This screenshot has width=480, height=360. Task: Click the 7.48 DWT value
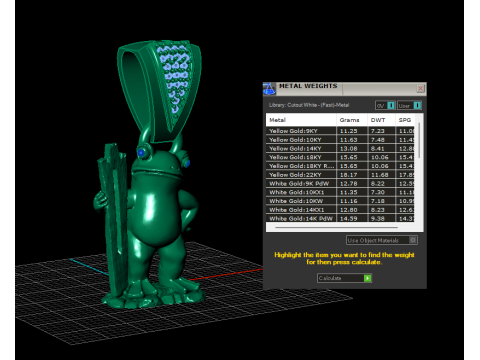tap(378, 140)
